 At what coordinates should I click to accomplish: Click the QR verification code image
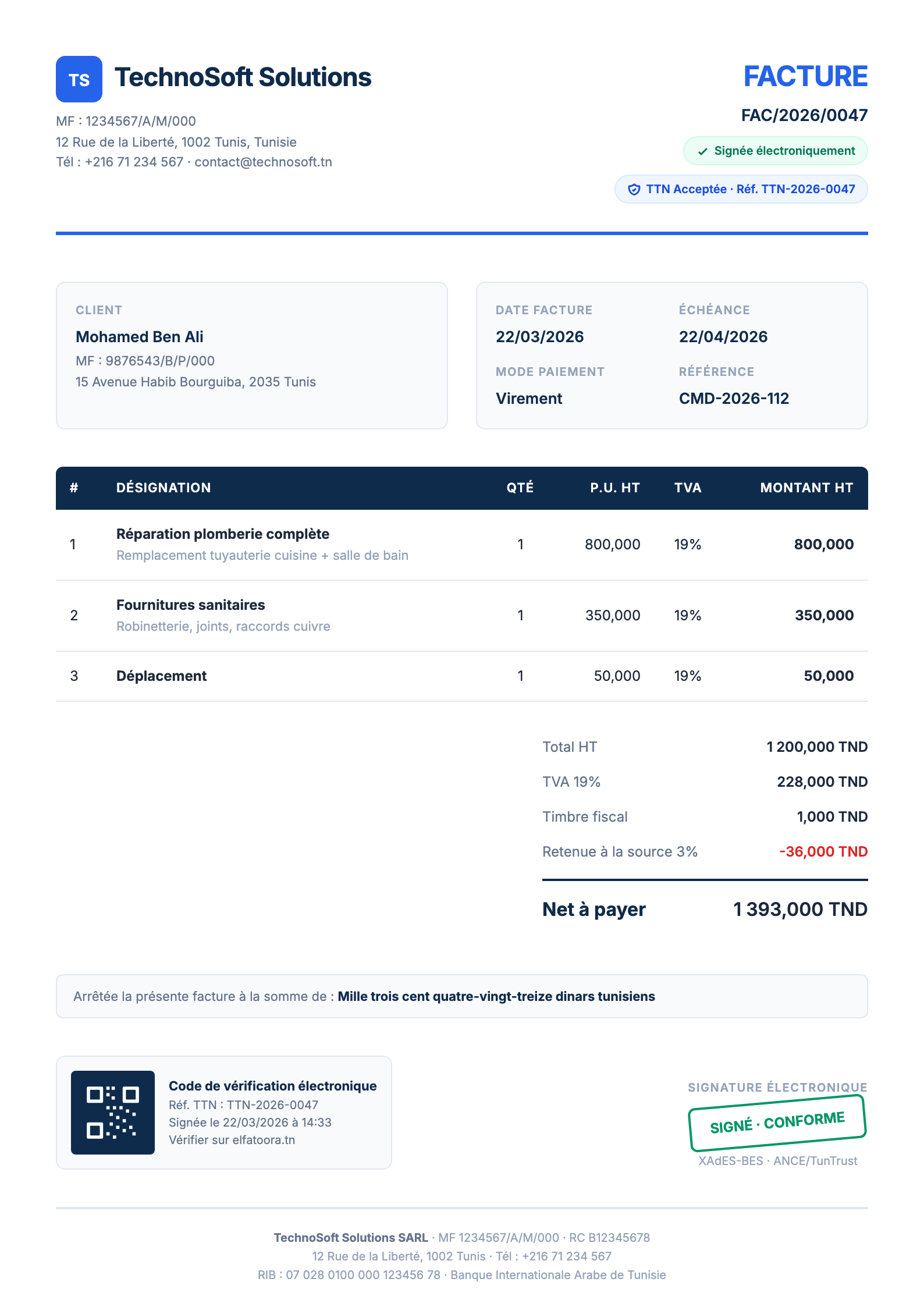(113, 1112)
